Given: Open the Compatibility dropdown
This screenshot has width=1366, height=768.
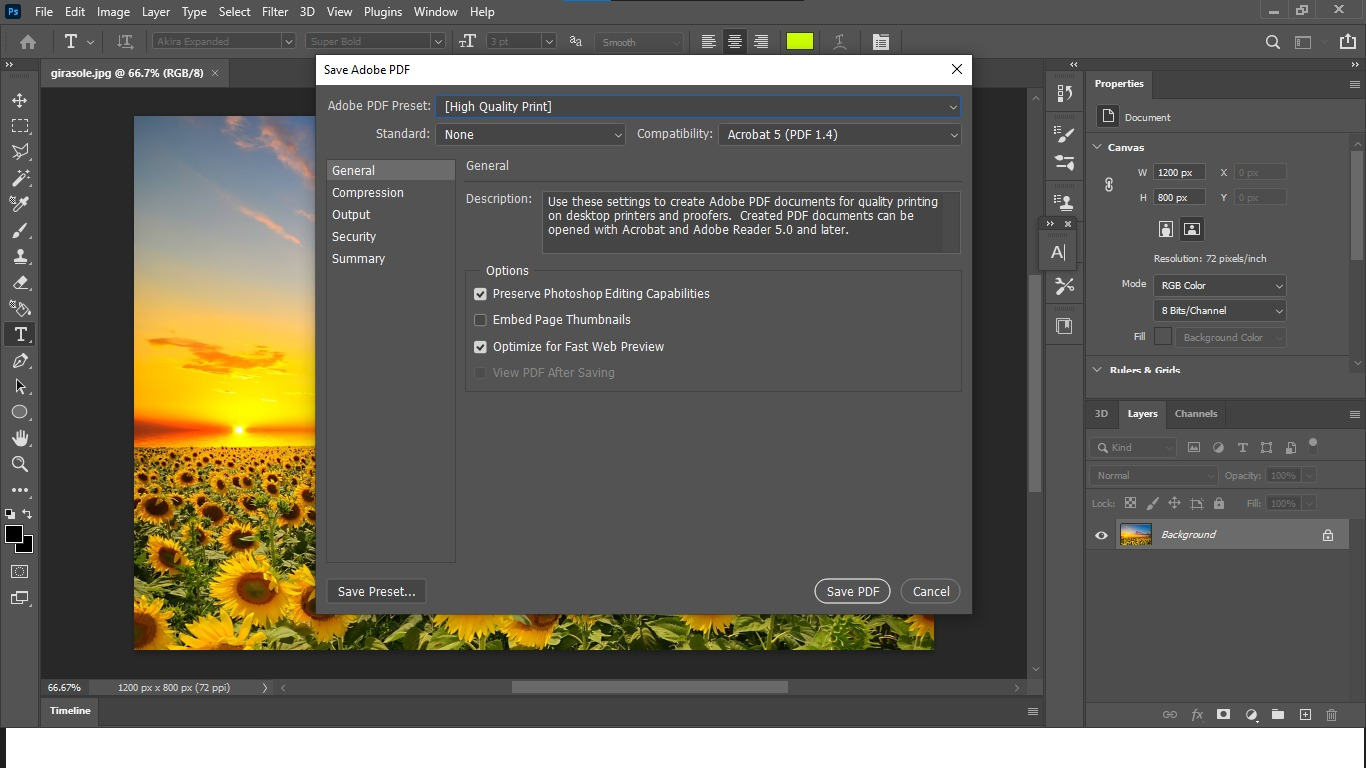Looking at the screenshot, I should coord(952,134).
